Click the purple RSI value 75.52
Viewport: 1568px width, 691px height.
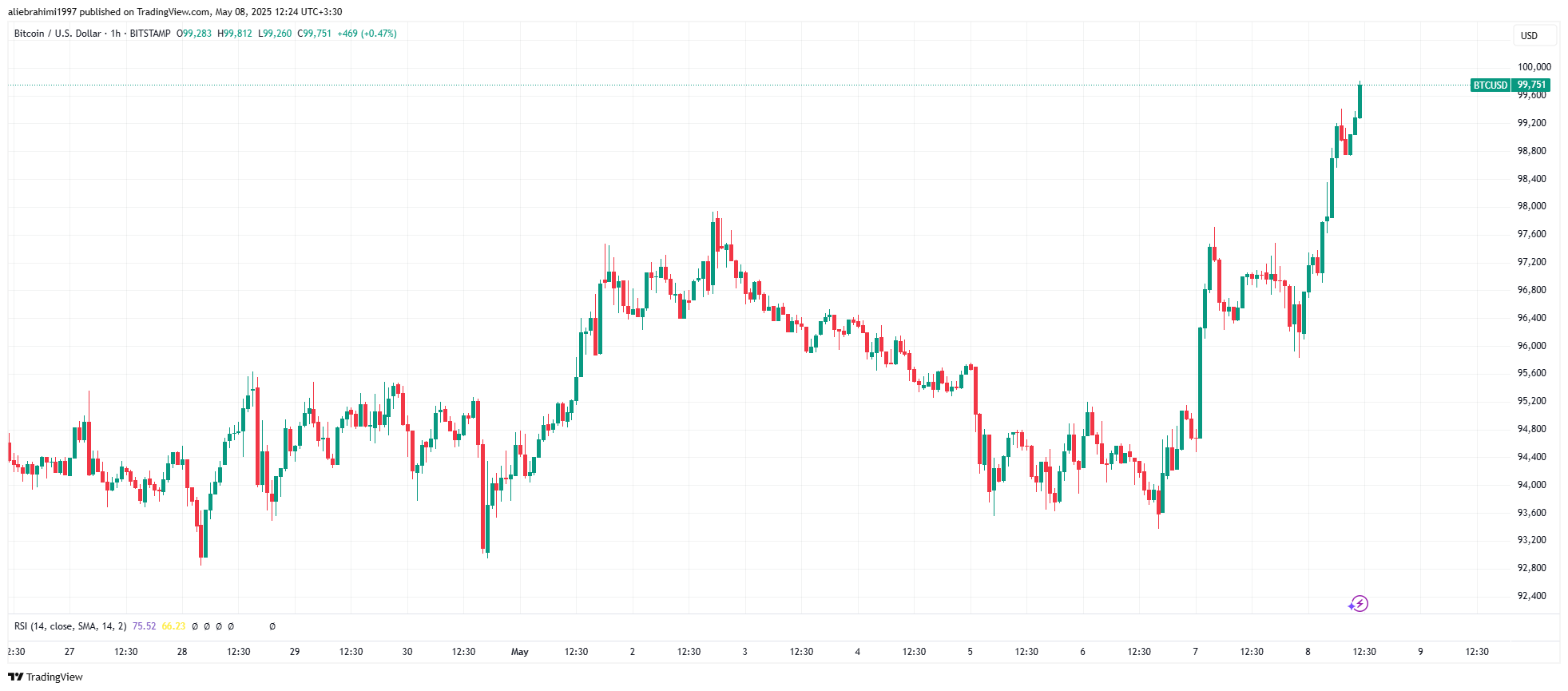pos(144,626)
